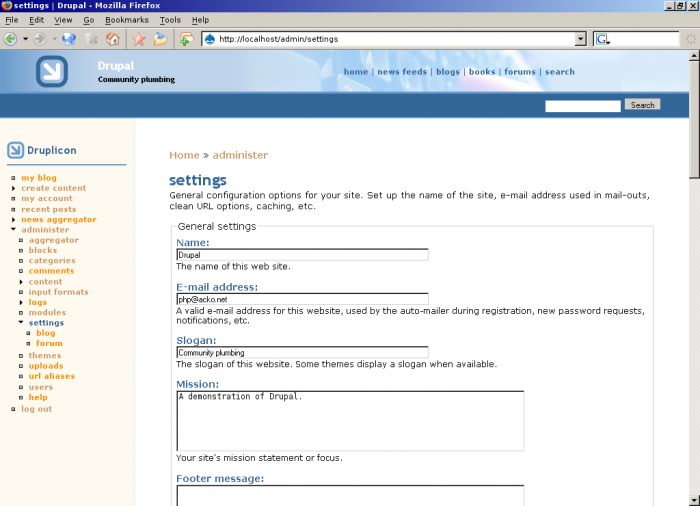Click the Drupal logo in site header
This screenshot has width=700, height=506.
pyautogui.click(x=52, y=71)
